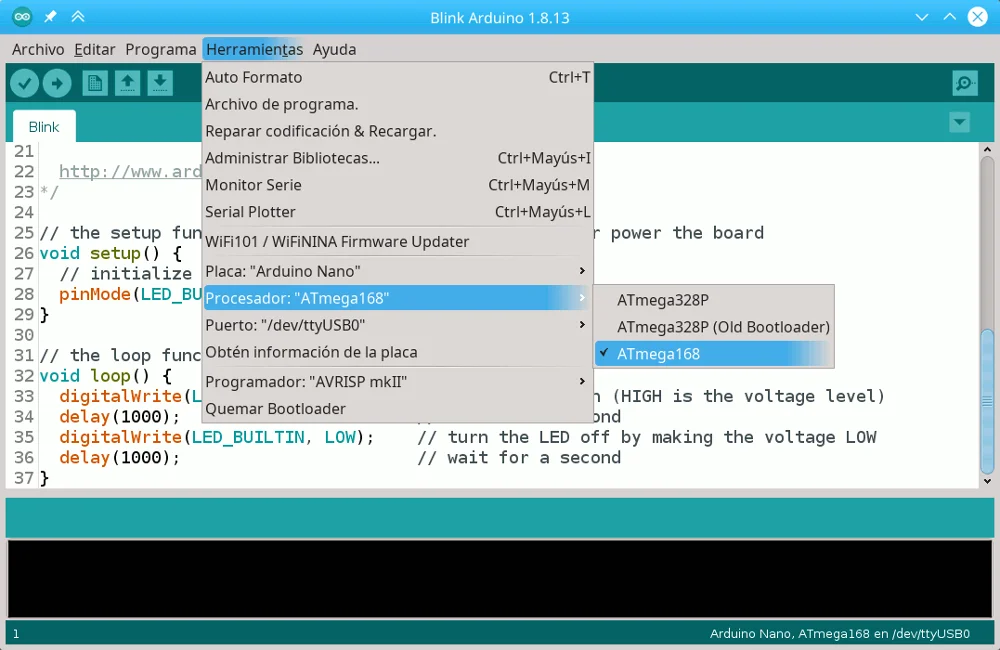Click the keep-above double chevron icon
The width and height of the screenshot is (1000, 650).
click(78, 17)
